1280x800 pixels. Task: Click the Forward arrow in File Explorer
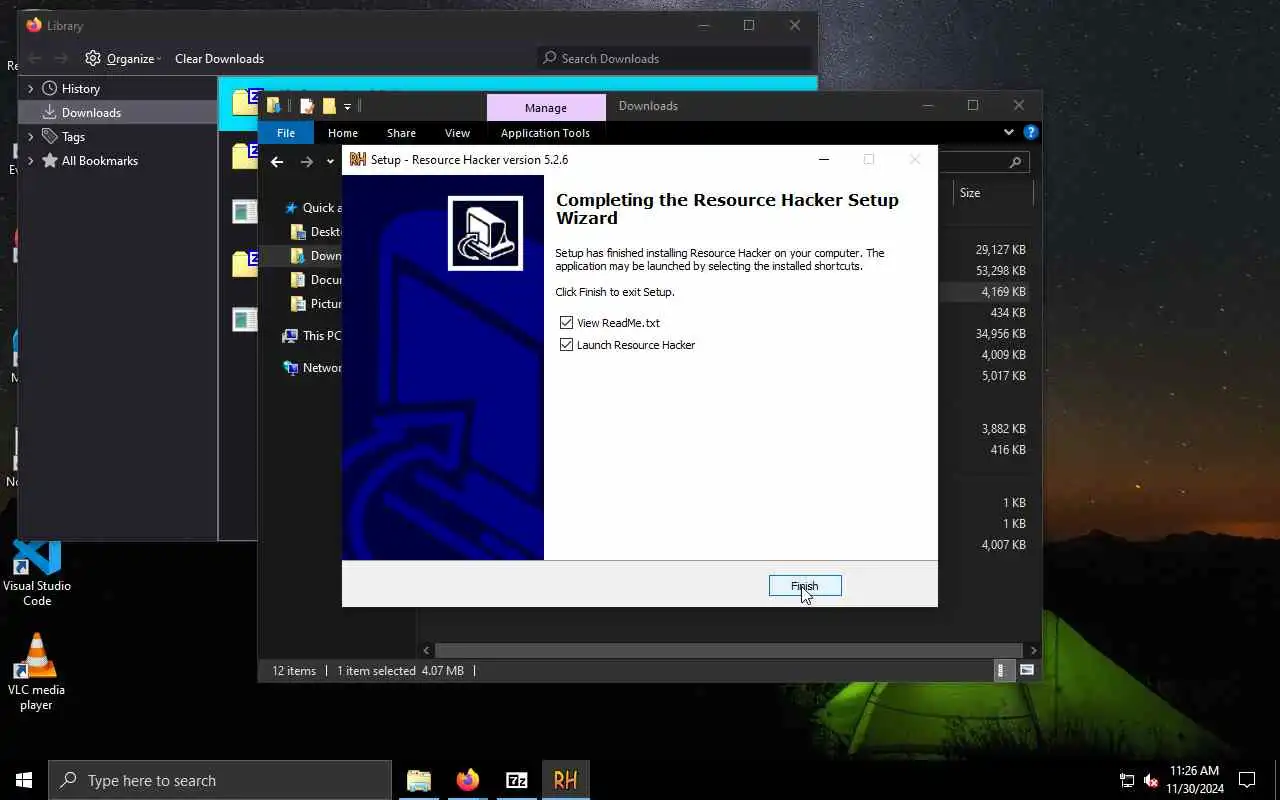tap(307, 162)
